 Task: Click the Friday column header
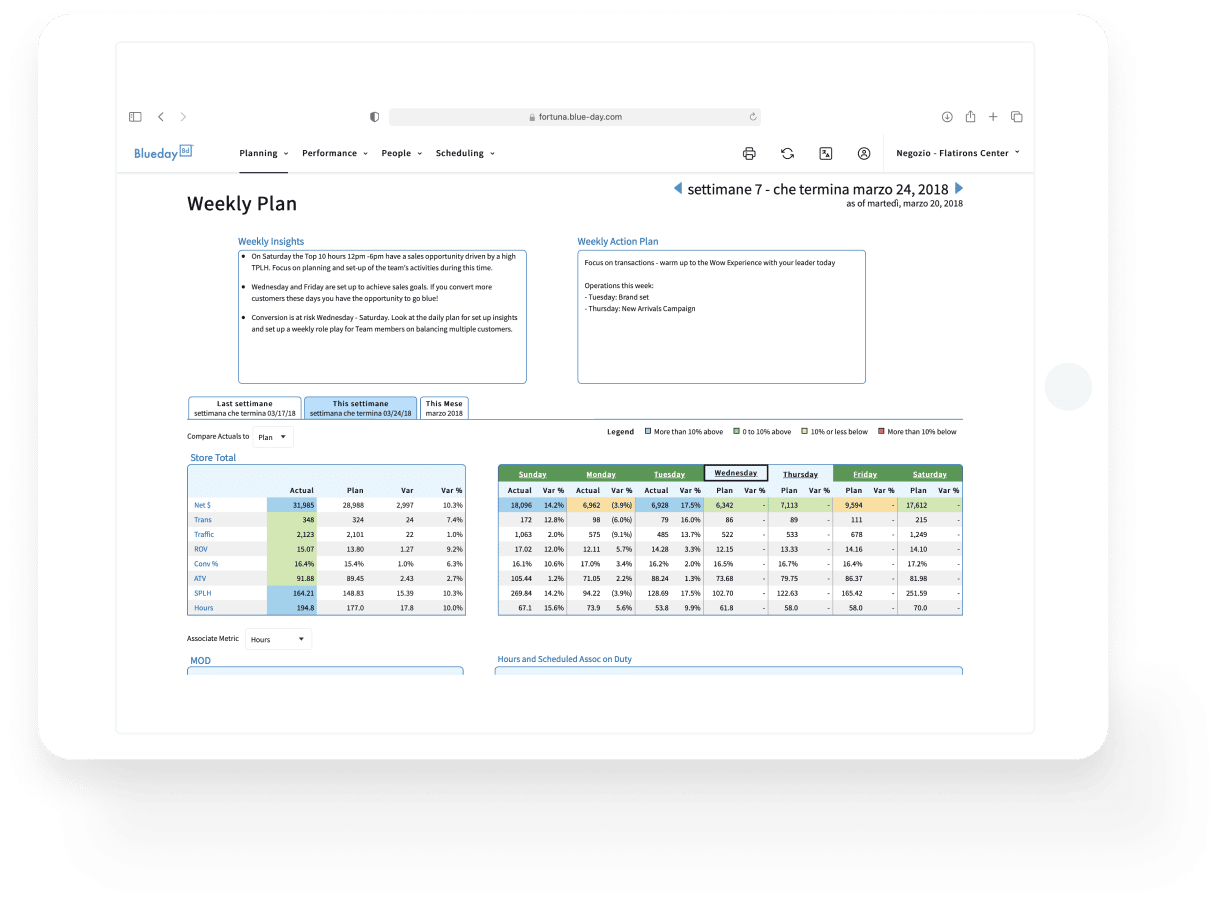pyautogui.click(x=865, y=474)
